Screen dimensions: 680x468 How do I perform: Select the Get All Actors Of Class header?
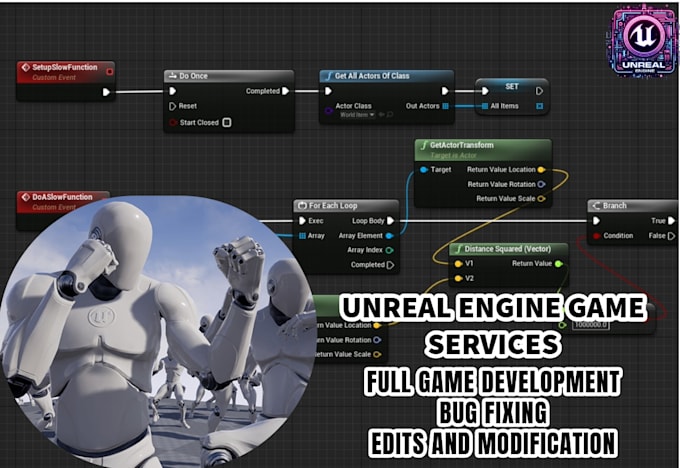(x=386, y=76)
